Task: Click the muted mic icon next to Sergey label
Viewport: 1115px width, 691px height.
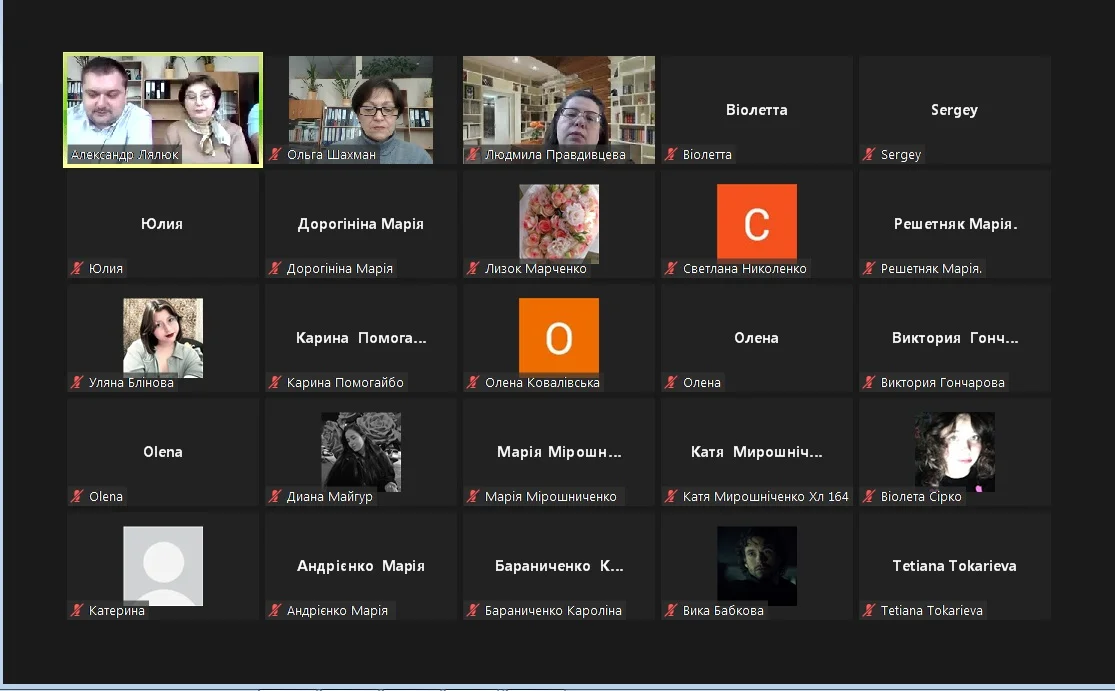Action: coord(869,154)
